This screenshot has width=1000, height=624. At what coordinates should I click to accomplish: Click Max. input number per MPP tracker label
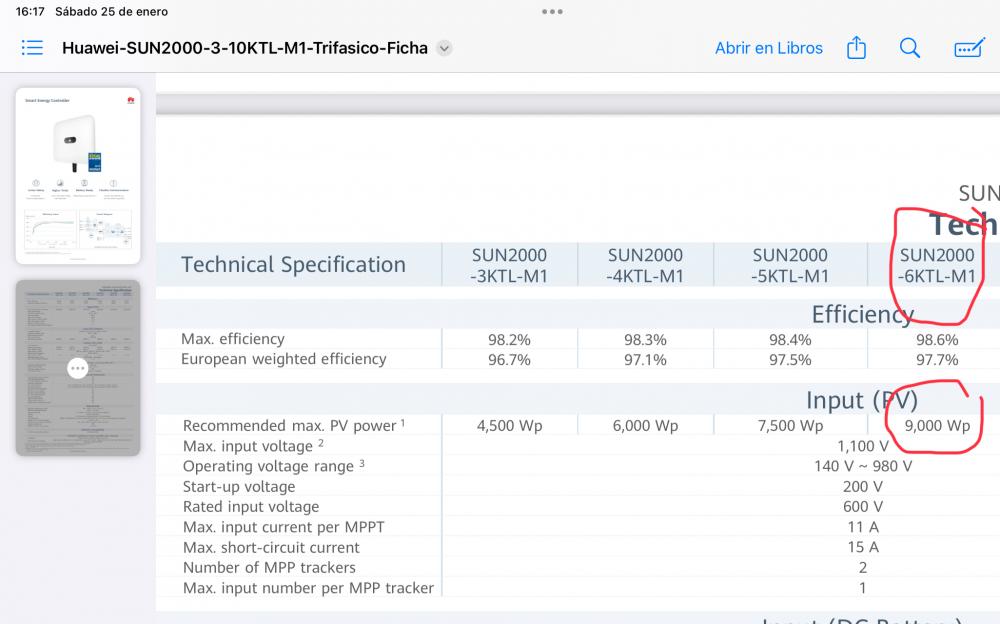tap(308, 588)
